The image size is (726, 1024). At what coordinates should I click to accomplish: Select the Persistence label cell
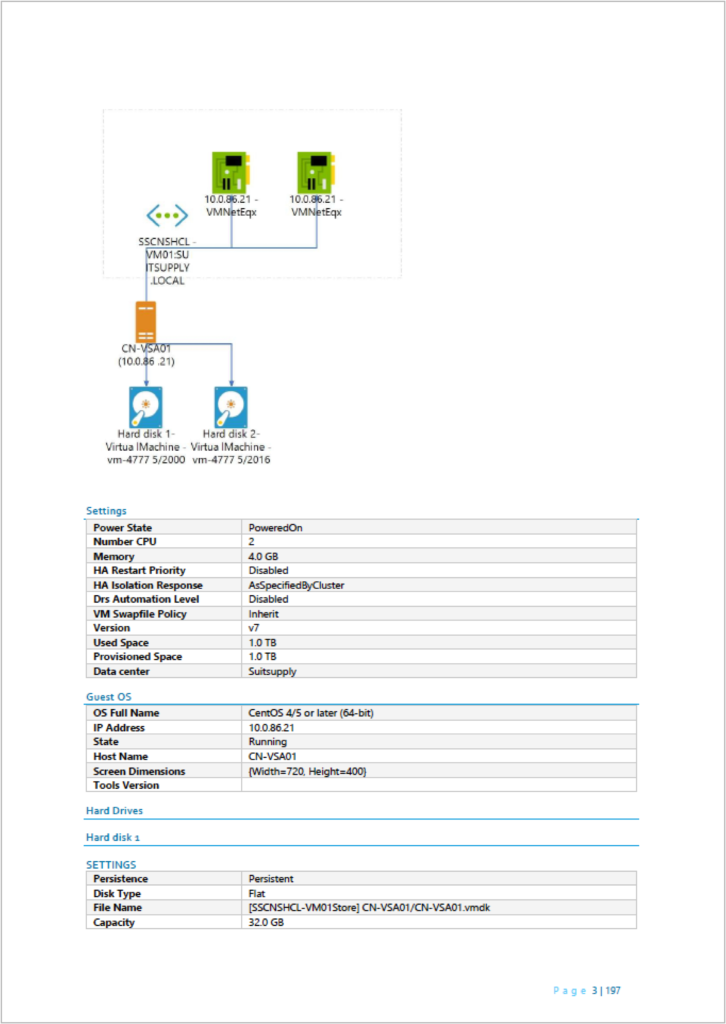164,878
